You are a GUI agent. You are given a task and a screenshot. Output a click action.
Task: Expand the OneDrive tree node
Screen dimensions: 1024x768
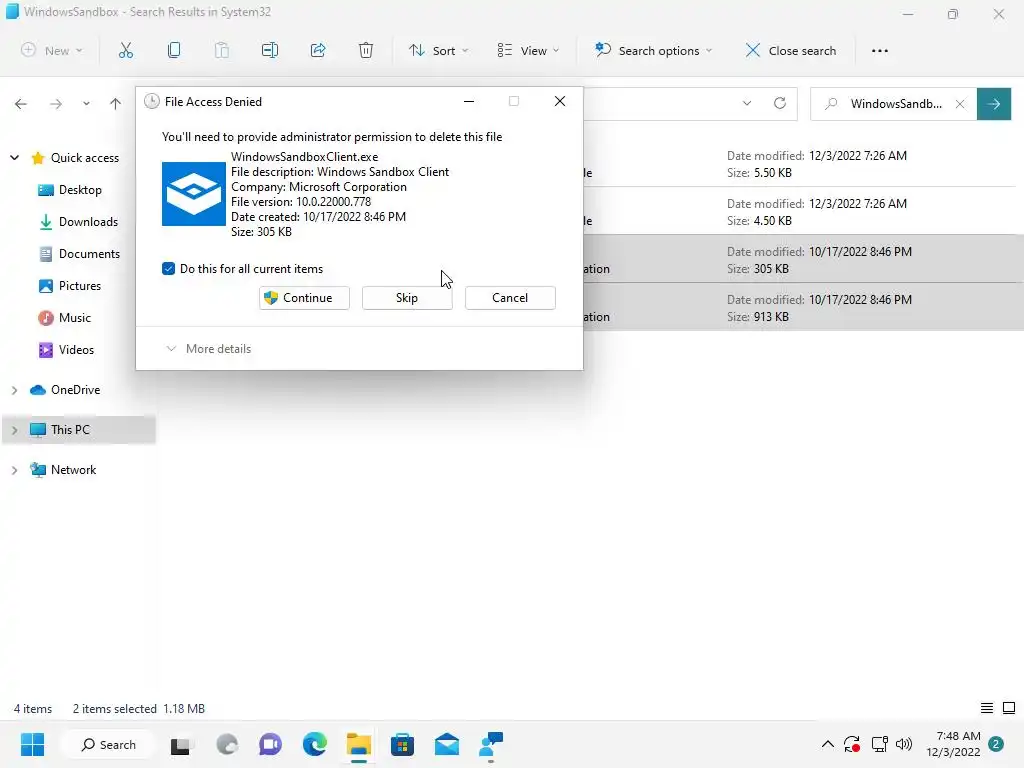pyautogui.click(x=14, y=390)
